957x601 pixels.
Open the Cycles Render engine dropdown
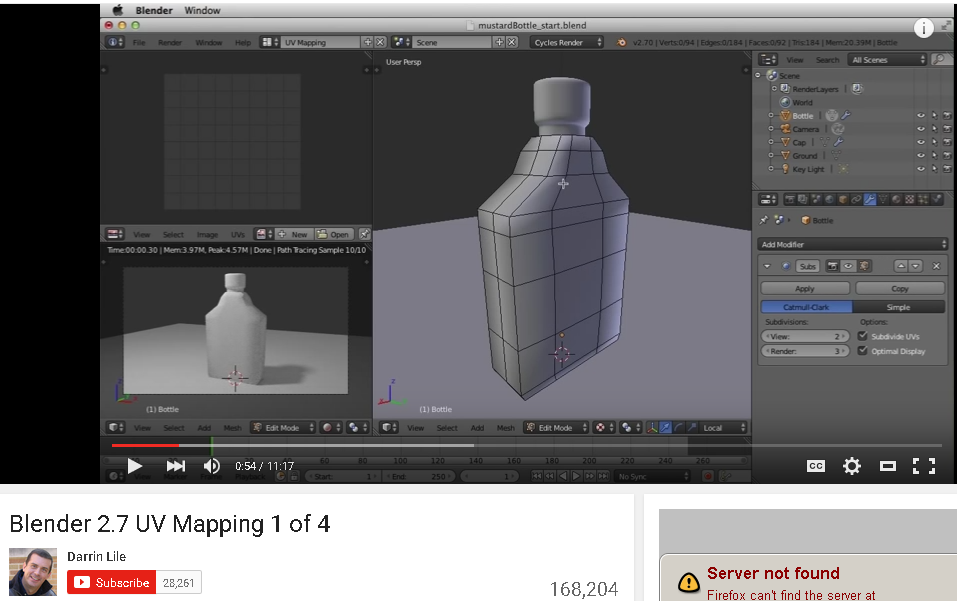point(568,42)
